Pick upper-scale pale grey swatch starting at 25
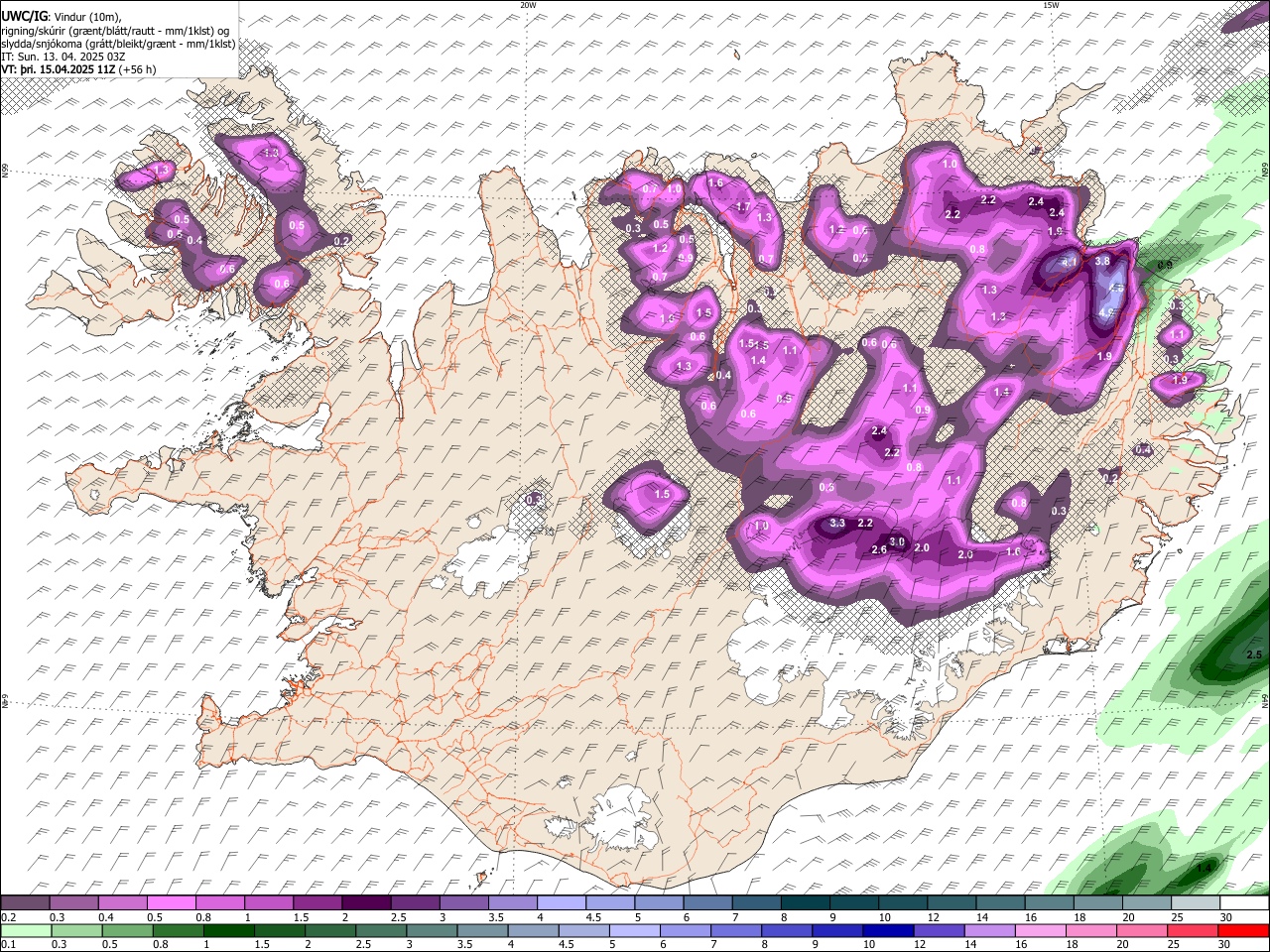This screenshot has height=952, width=1270. [x=1196, y=903]
